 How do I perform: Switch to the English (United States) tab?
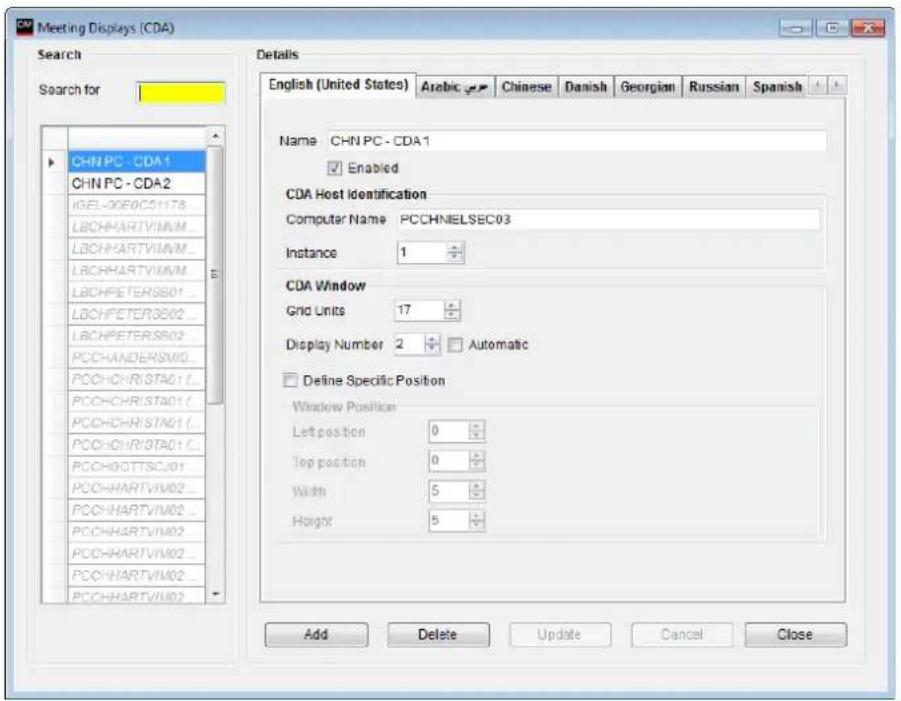pos(338,85)
